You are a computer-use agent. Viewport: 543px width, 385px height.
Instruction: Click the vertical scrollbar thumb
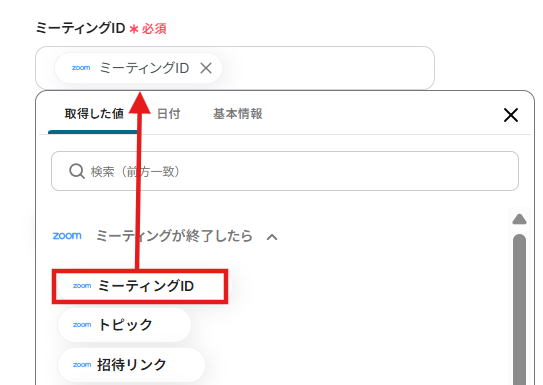coord(519,309)
